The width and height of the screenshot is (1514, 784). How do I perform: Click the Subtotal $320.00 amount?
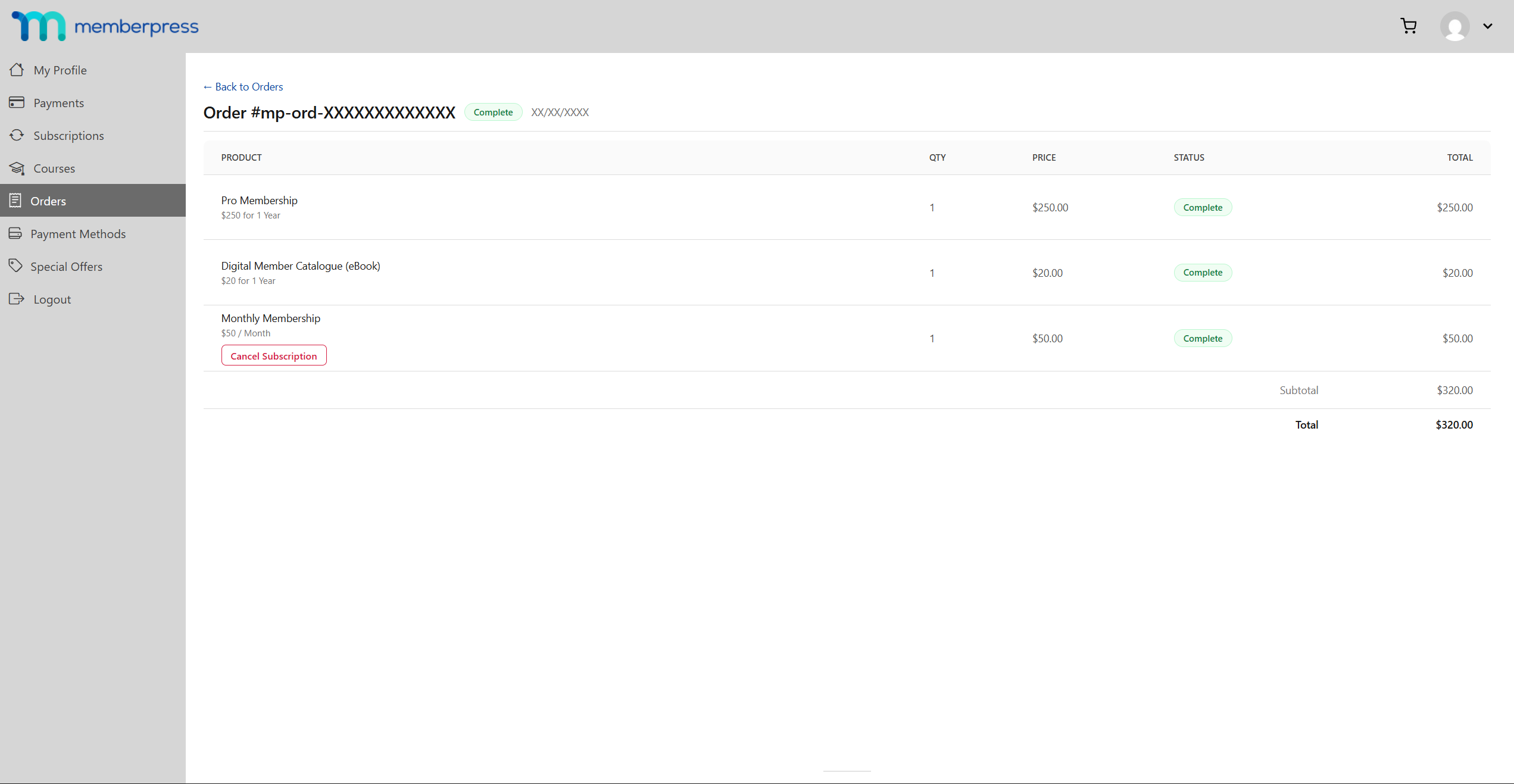pyautogui.click(x=1454, y=390)
